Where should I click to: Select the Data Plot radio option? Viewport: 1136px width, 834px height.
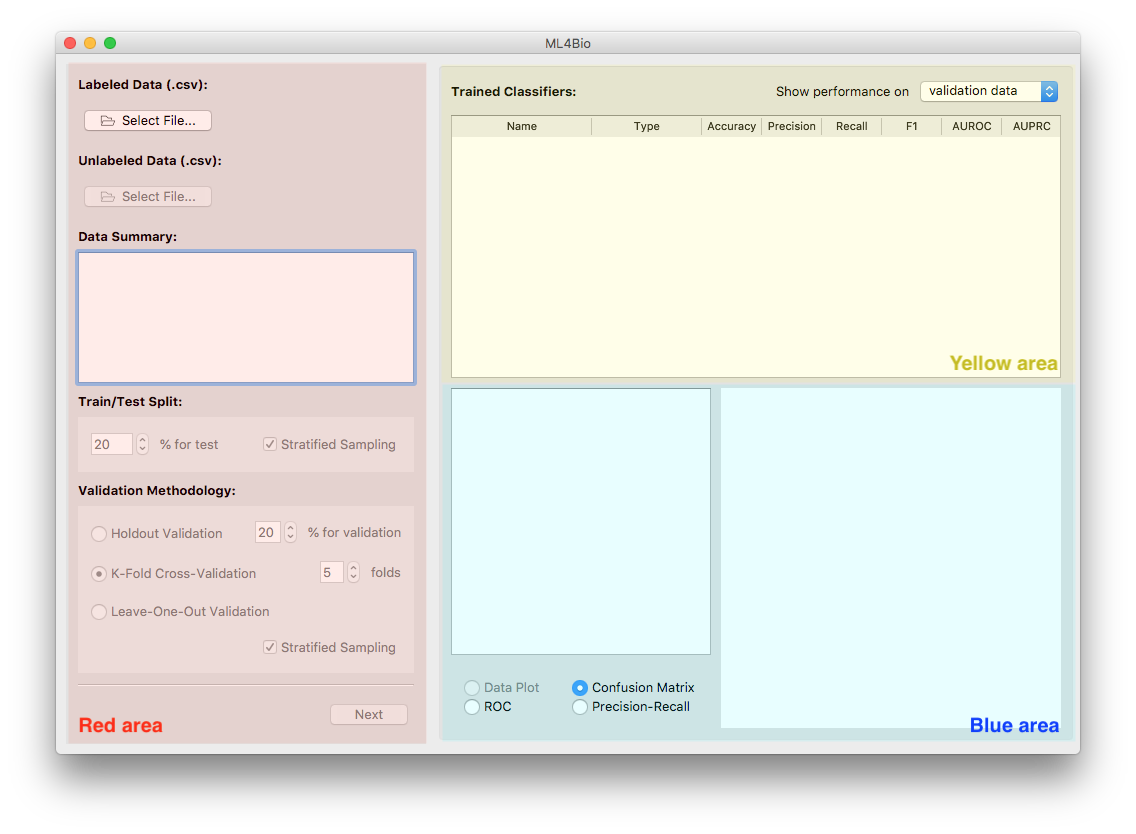472,688
